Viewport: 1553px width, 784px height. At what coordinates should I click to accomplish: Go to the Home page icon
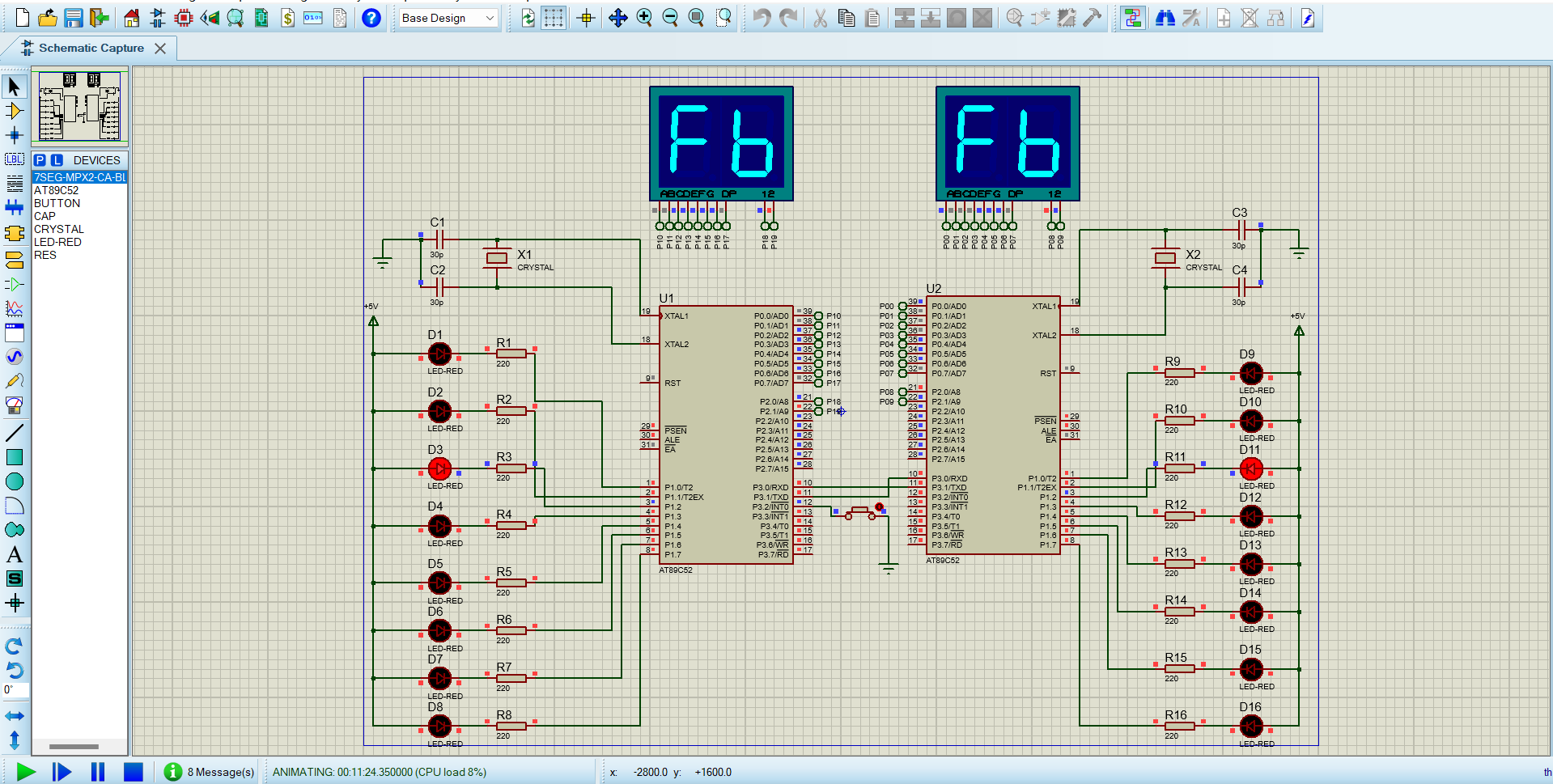coord(131,18)
